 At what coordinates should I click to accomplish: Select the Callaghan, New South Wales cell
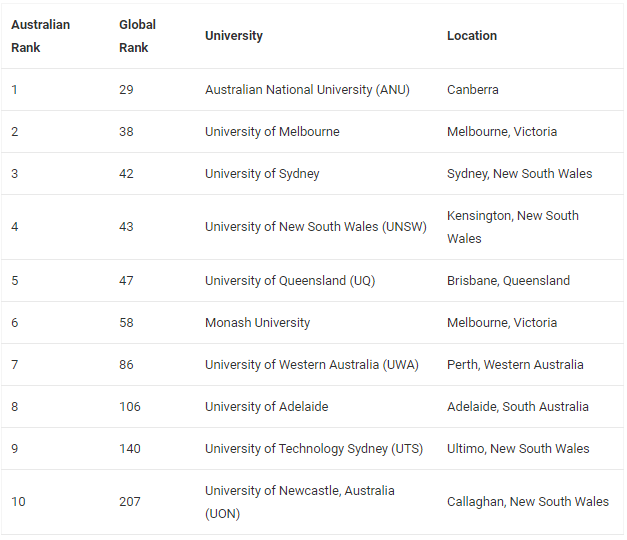pyautogui.click(x=528, y=502)
